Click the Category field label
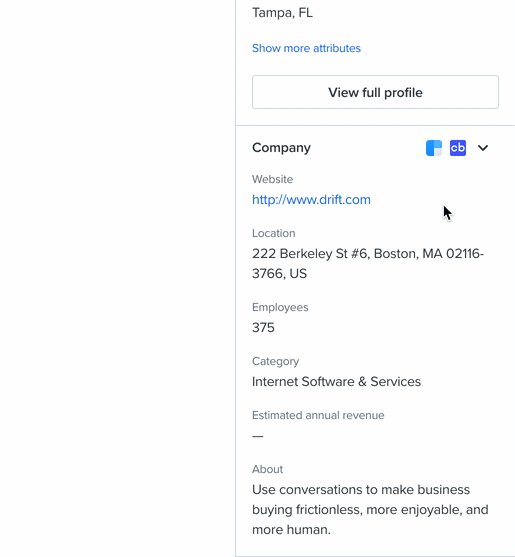Viewport: 515px width, 557px height. 275,361
